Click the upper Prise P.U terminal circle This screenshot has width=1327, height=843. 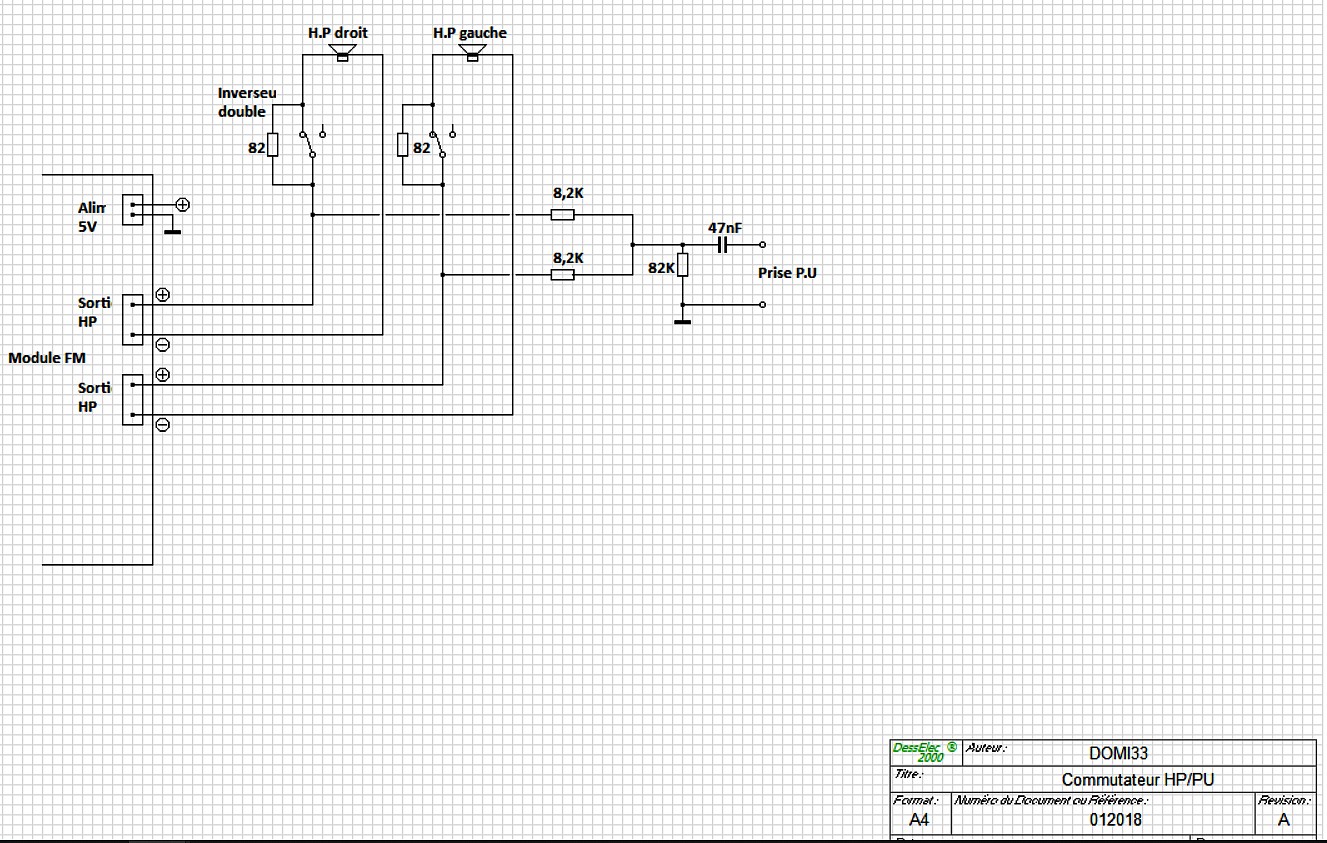[763, 245]
